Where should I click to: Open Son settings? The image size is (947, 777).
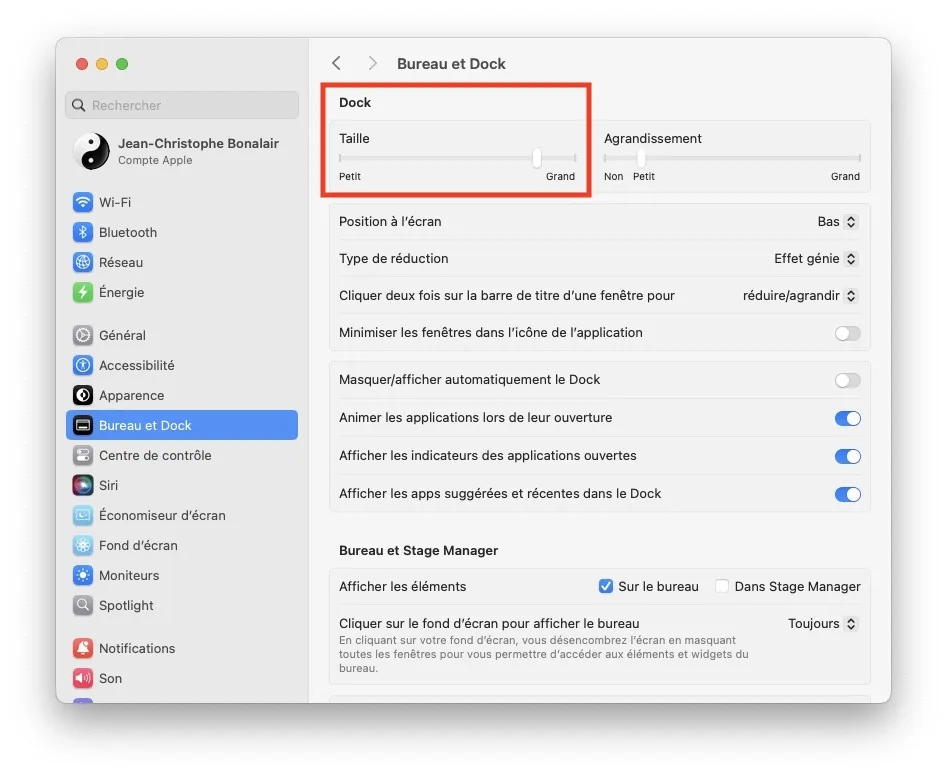point(104,678)
